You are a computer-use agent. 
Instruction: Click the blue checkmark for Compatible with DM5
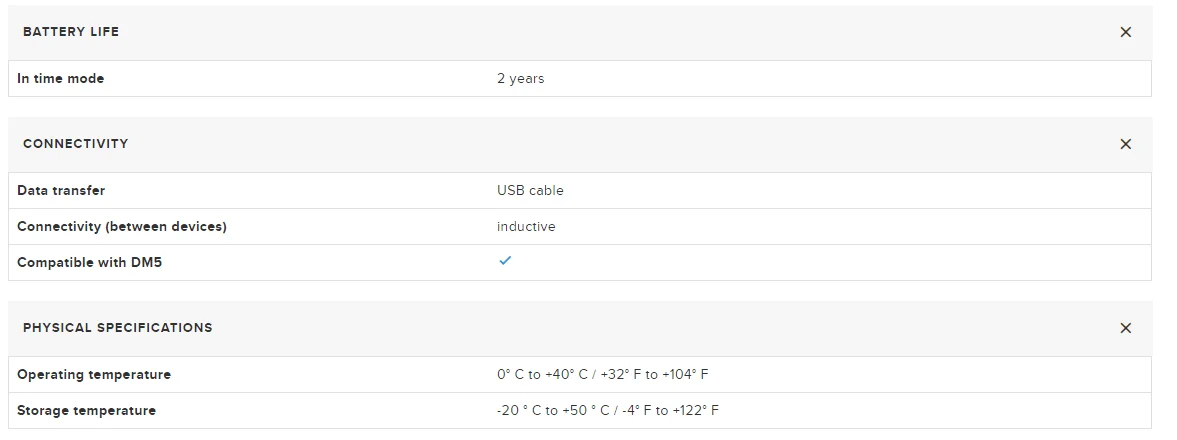(x=505, y=261)
